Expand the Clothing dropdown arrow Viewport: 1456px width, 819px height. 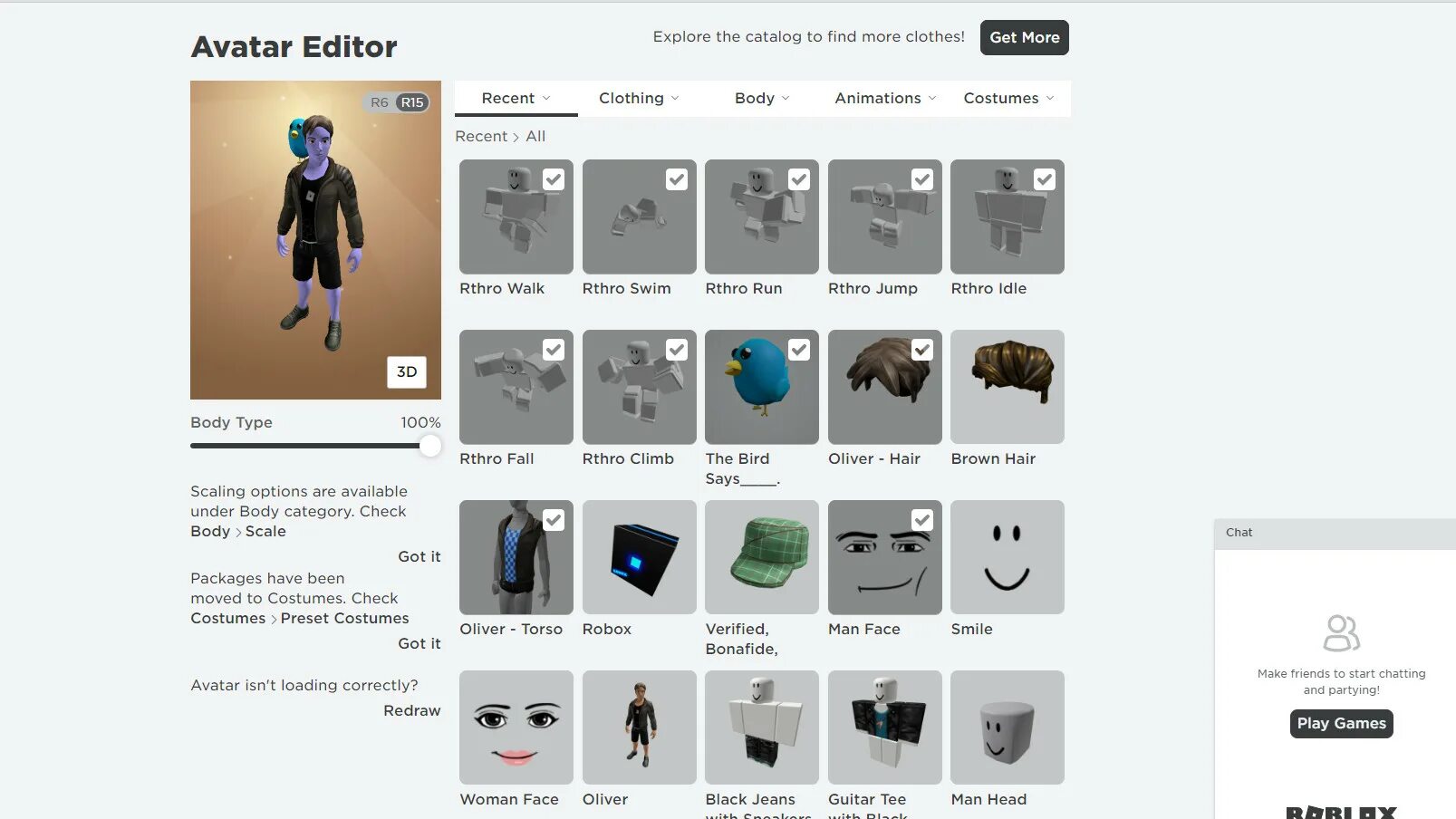675,98
